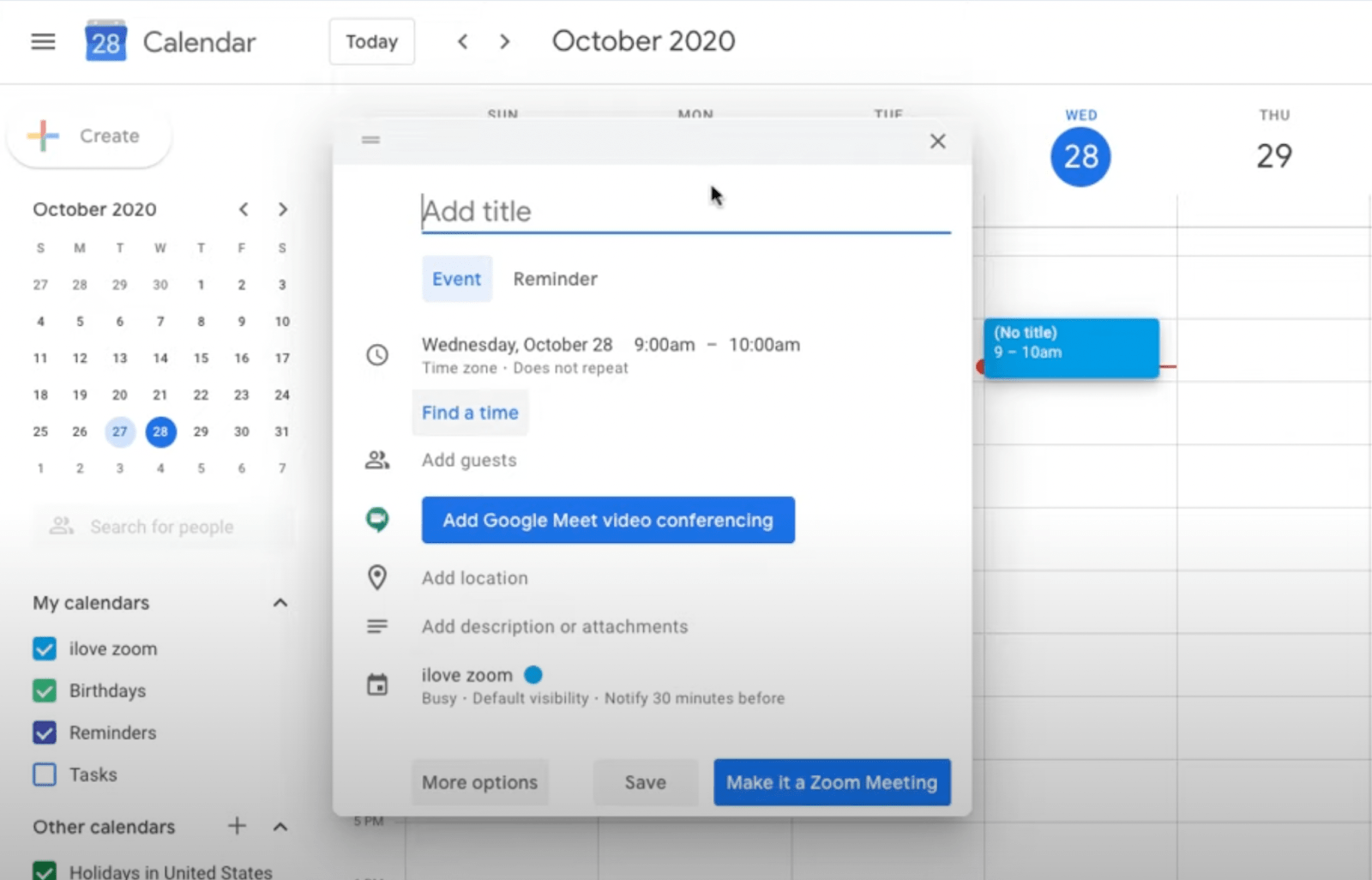
Task: Click the description and attachments icon
Action: [377, 625]
